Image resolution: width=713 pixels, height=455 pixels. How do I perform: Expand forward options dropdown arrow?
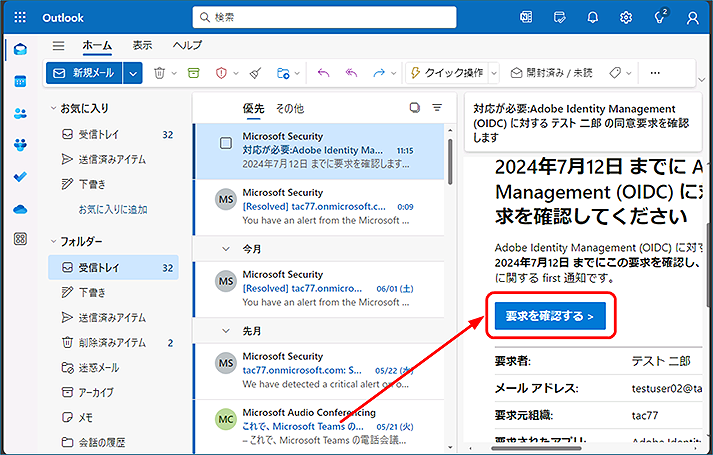click(394, 73)
